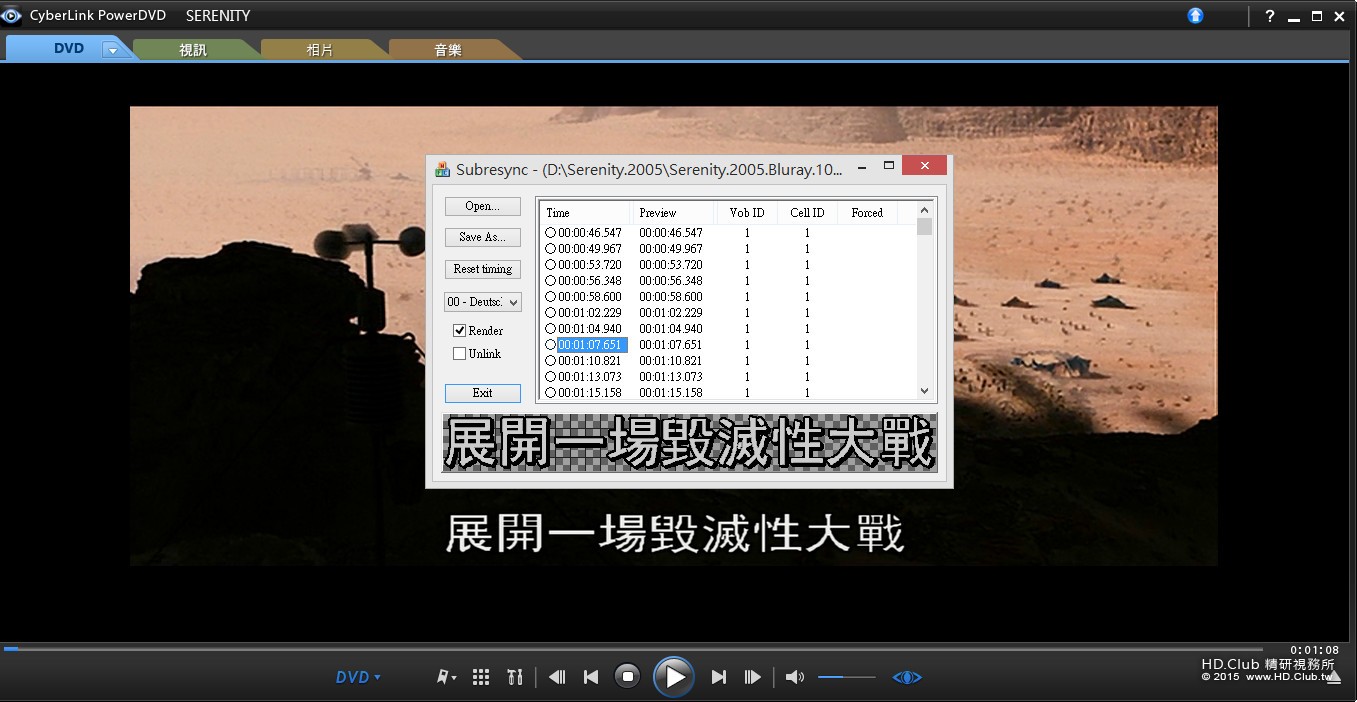Click the Reset timing button
The width and height of the screenshot is (1357, 702).
[x=483, y=269]
